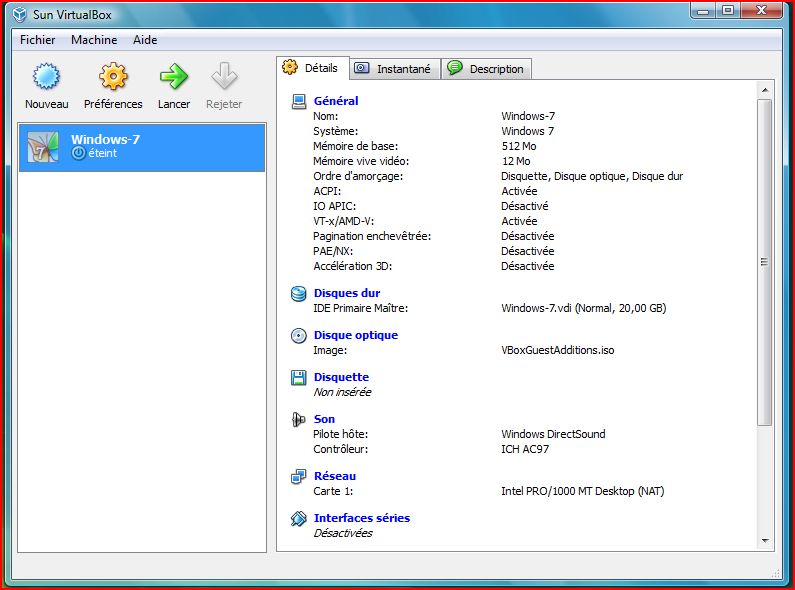
Task: Click the VirtualBox cube title bar icon
Action: click(20, 14)
